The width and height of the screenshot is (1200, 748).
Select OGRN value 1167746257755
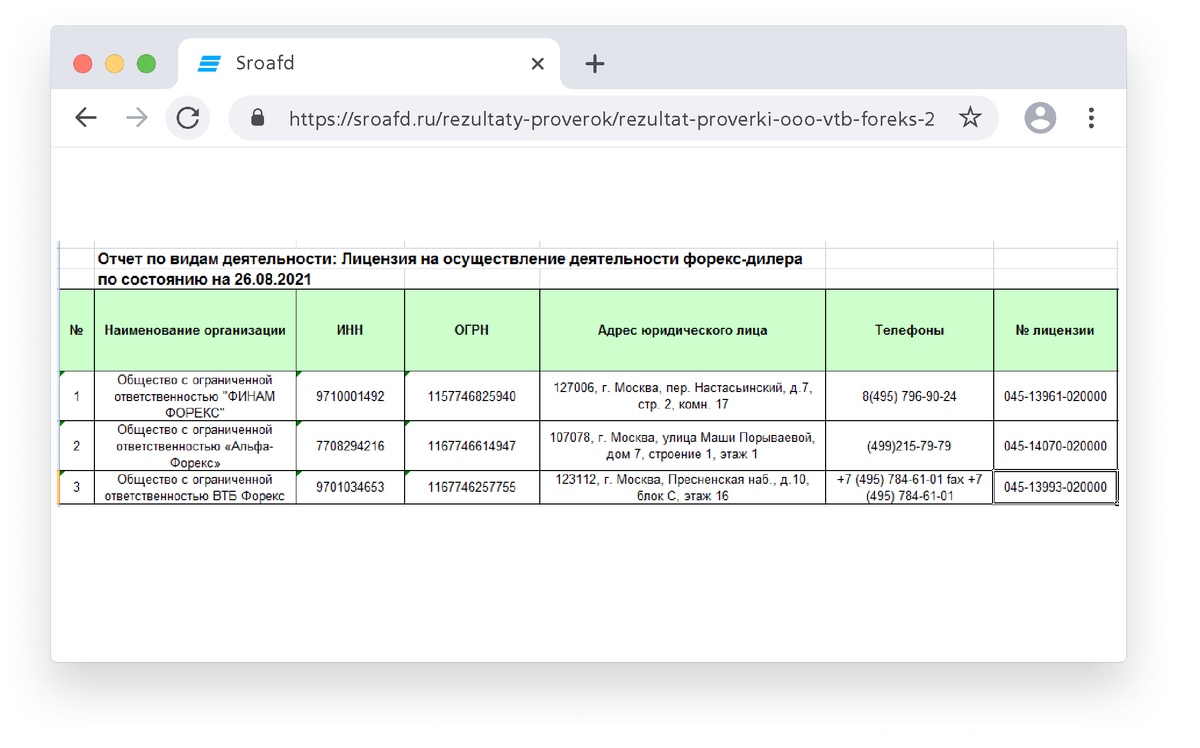tap(472, 488)
